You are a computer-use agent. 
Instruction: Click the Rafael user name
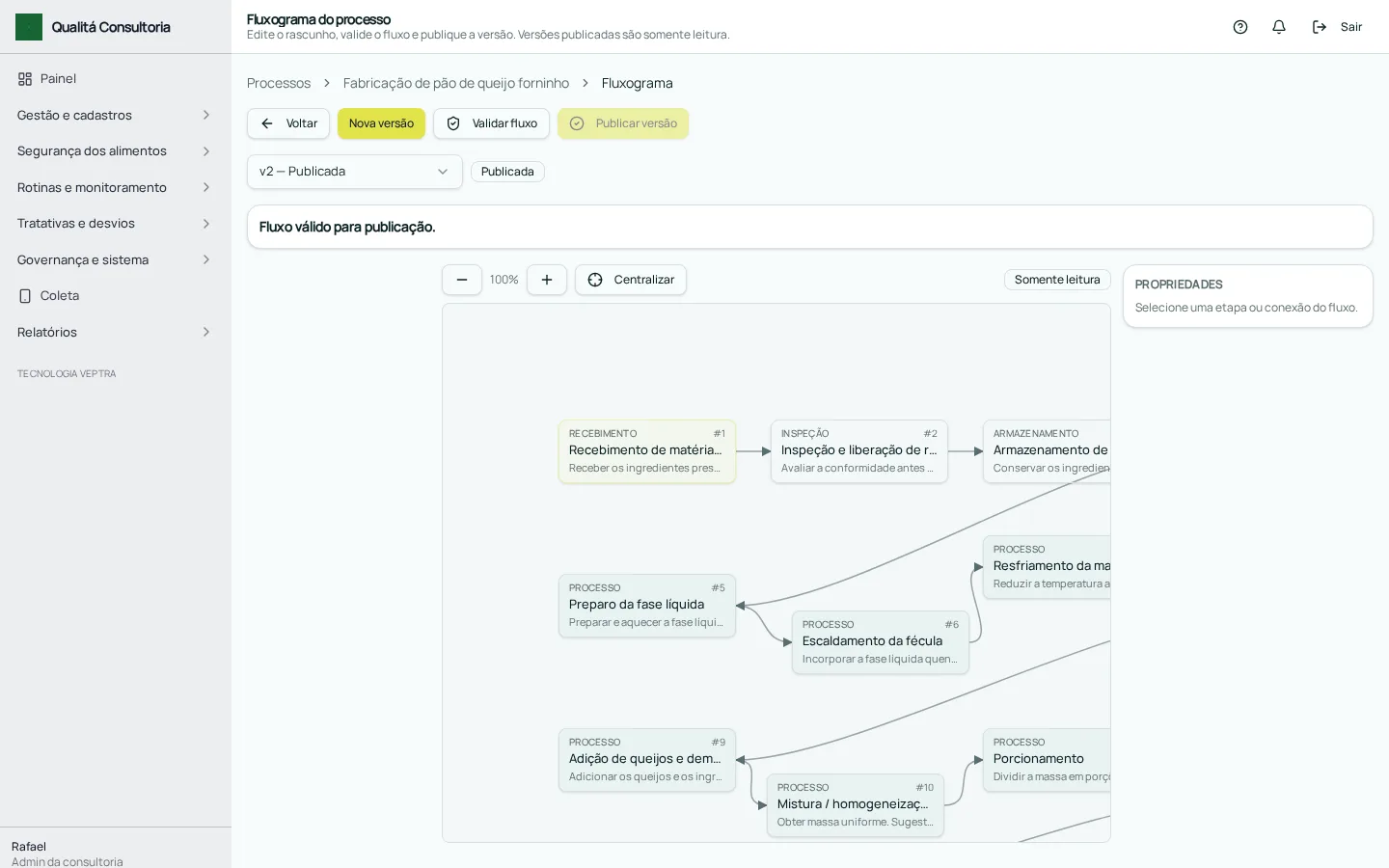pos(29,847)
